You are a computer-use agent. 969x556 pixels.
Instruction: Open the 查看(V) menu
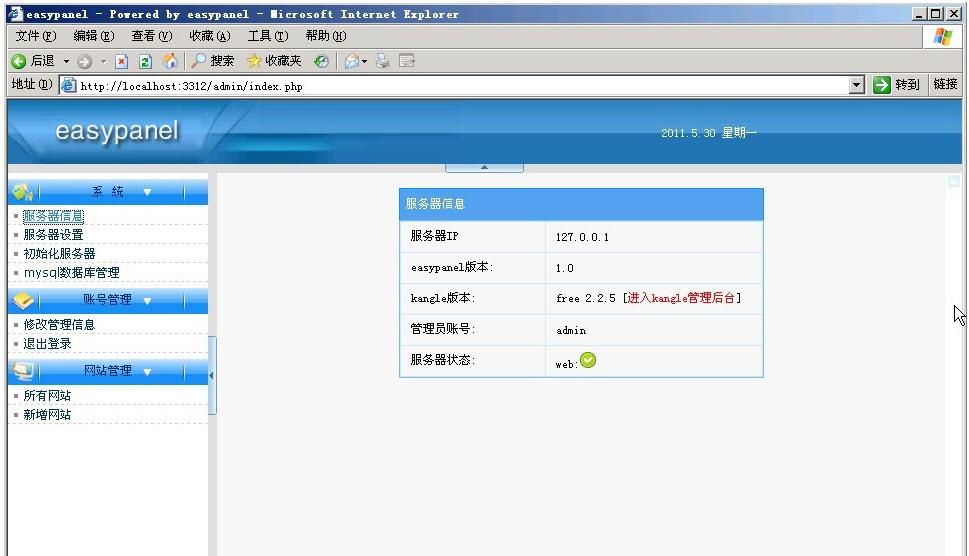(152, 36)
